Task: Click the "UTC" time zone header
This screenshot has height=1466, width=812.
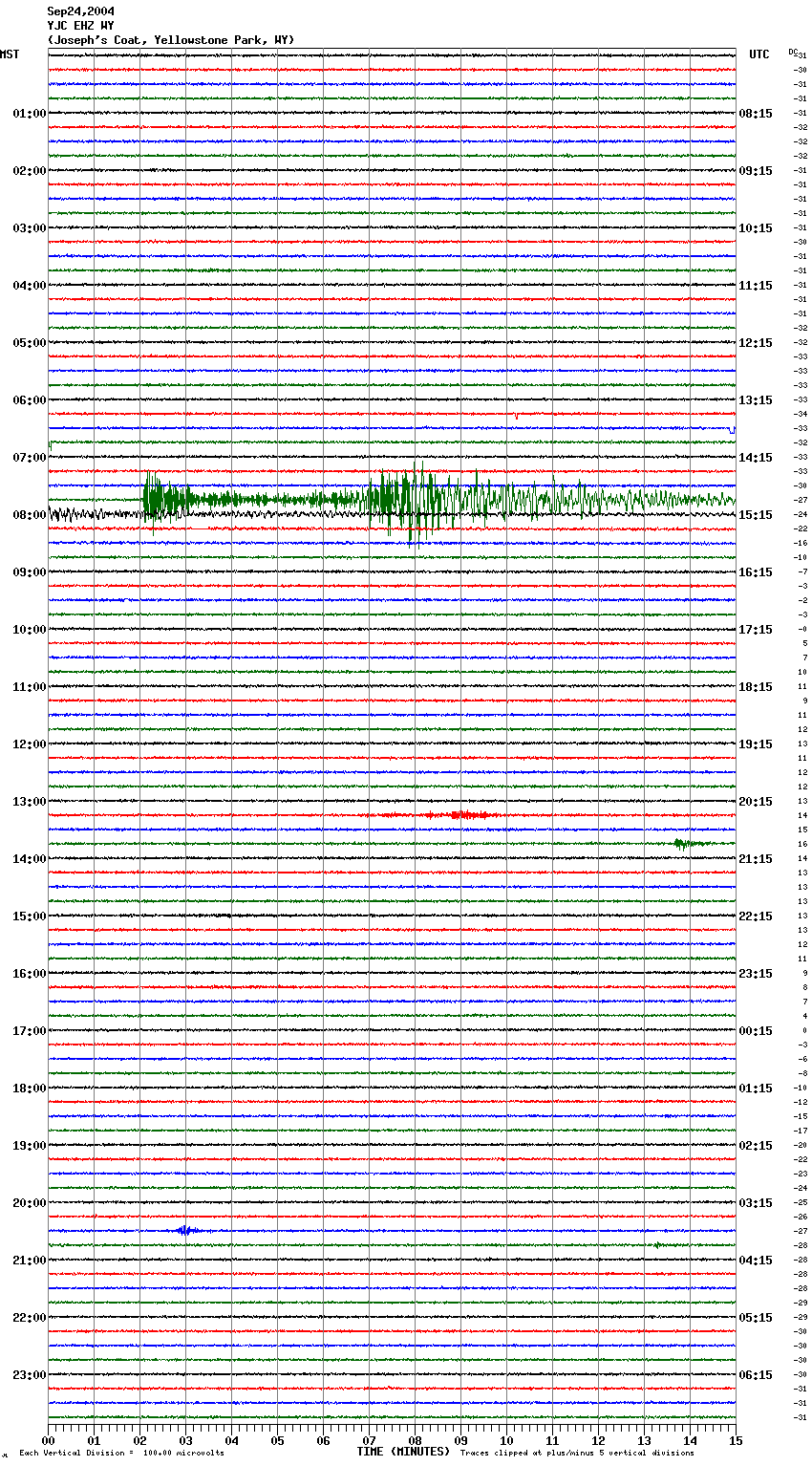Action: (x=759, y=54)
